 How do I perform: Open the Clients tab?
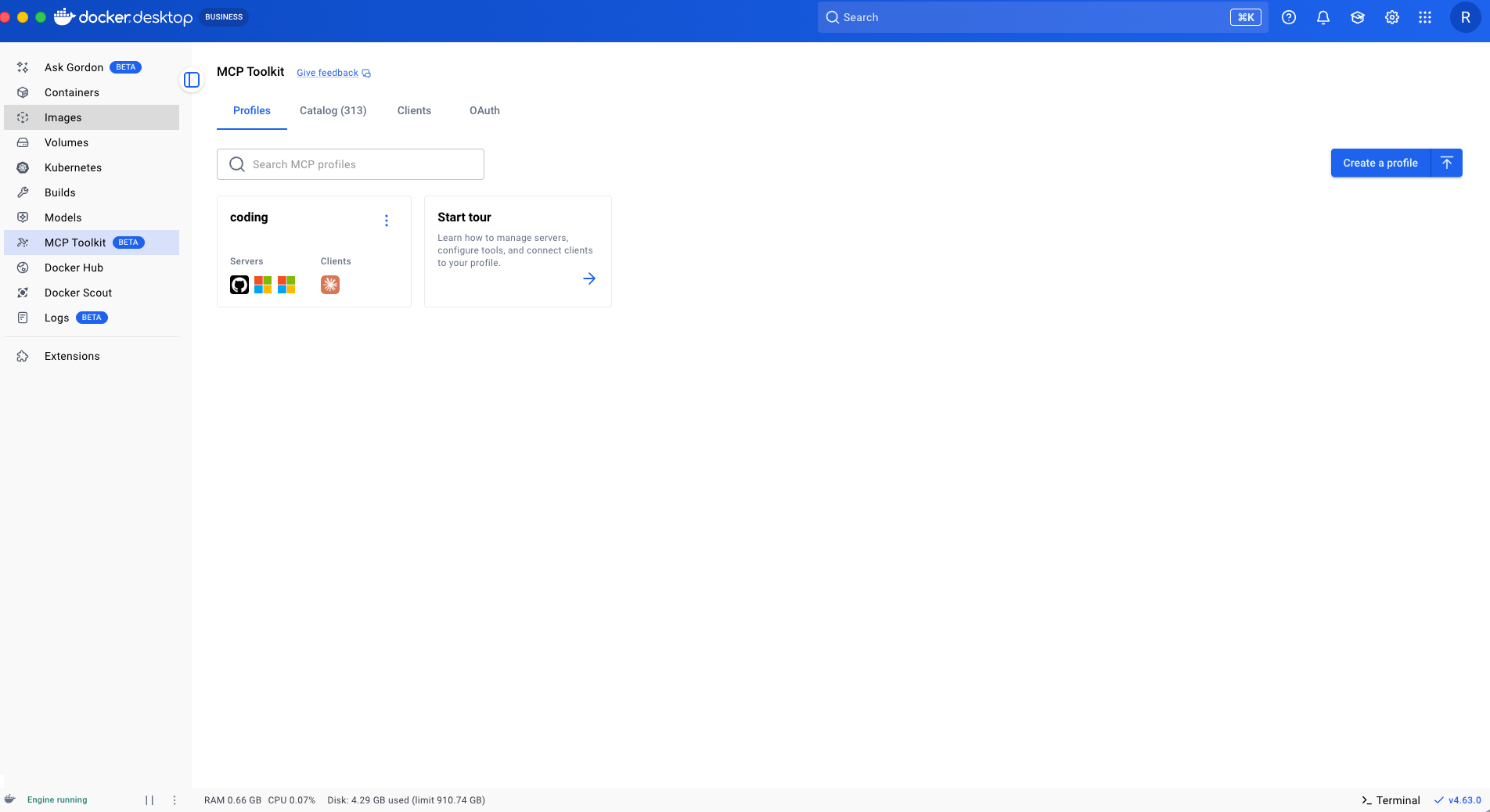(414, 111)
